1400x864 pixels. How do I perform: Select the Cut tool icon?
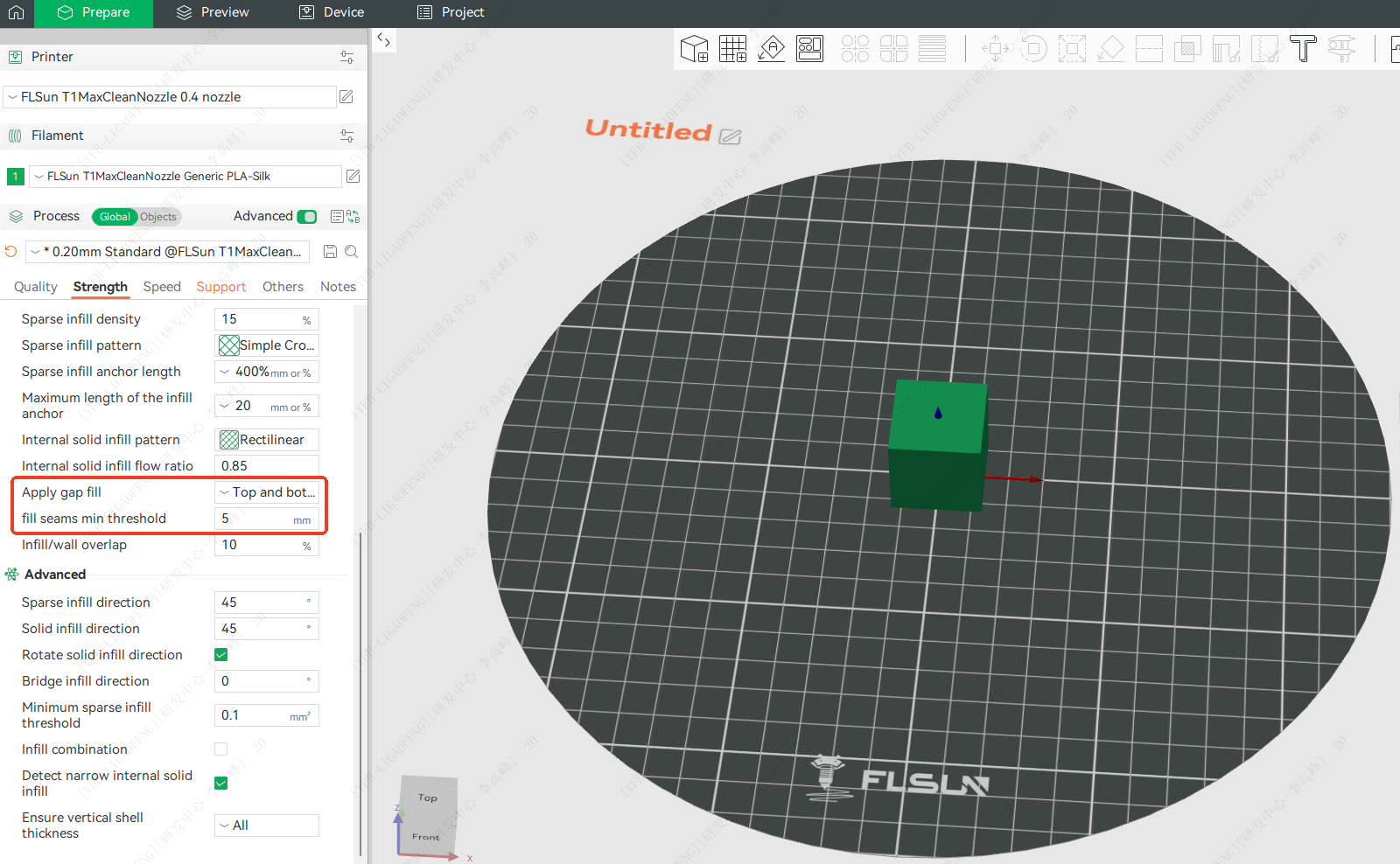[1149, 48]
